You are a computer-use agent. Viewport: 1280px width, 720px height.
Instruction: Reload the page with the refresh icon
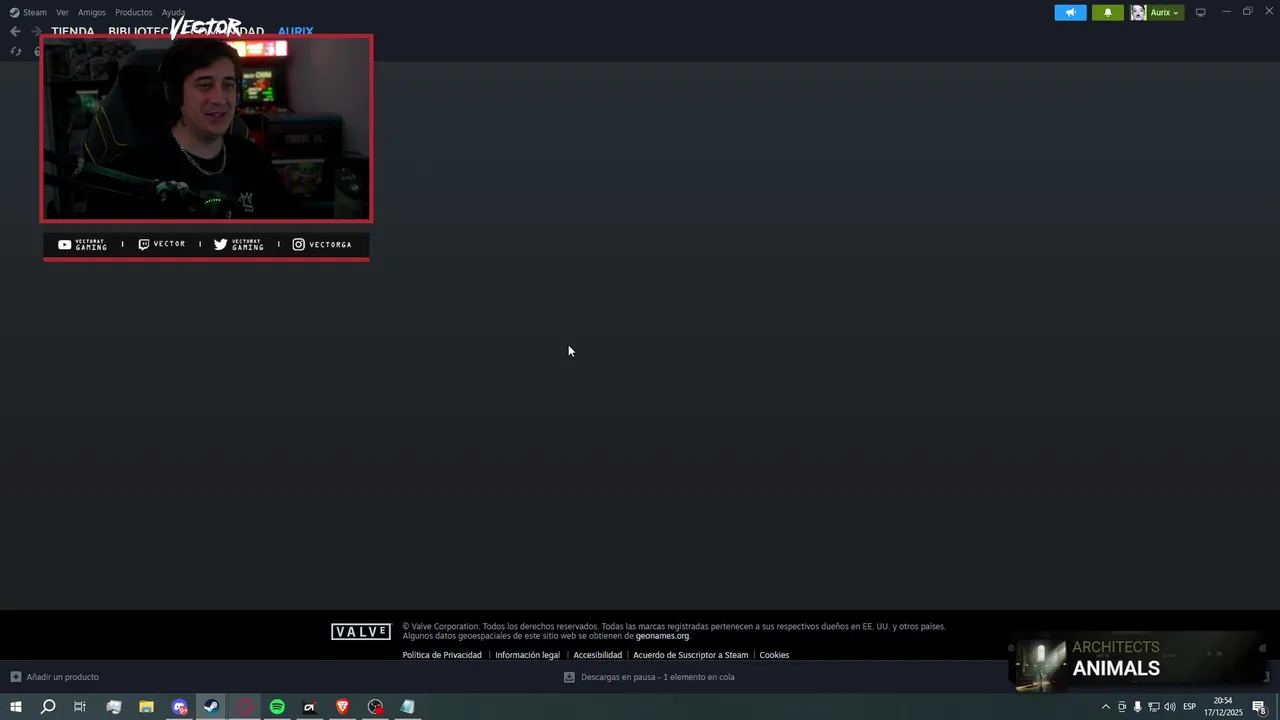[x=15, y=51]
